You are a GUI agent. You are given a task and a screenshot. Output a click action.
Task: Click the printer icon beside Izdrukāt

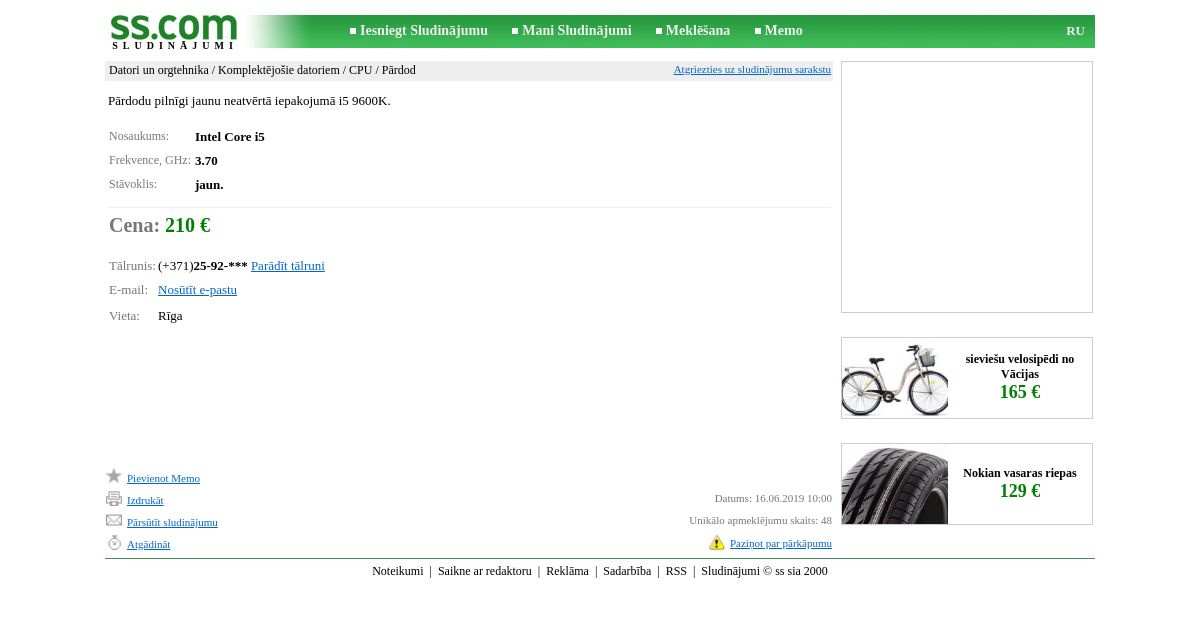point(114,499)
